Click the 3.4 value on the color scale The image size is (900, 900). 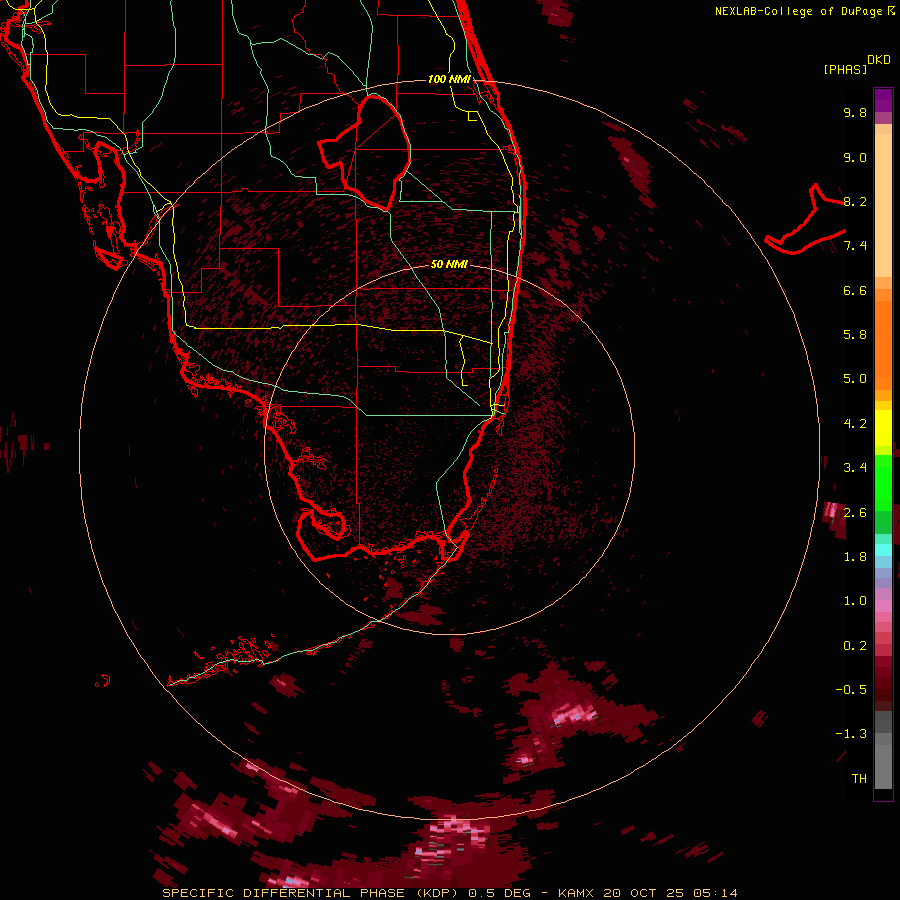coord(855,468)
